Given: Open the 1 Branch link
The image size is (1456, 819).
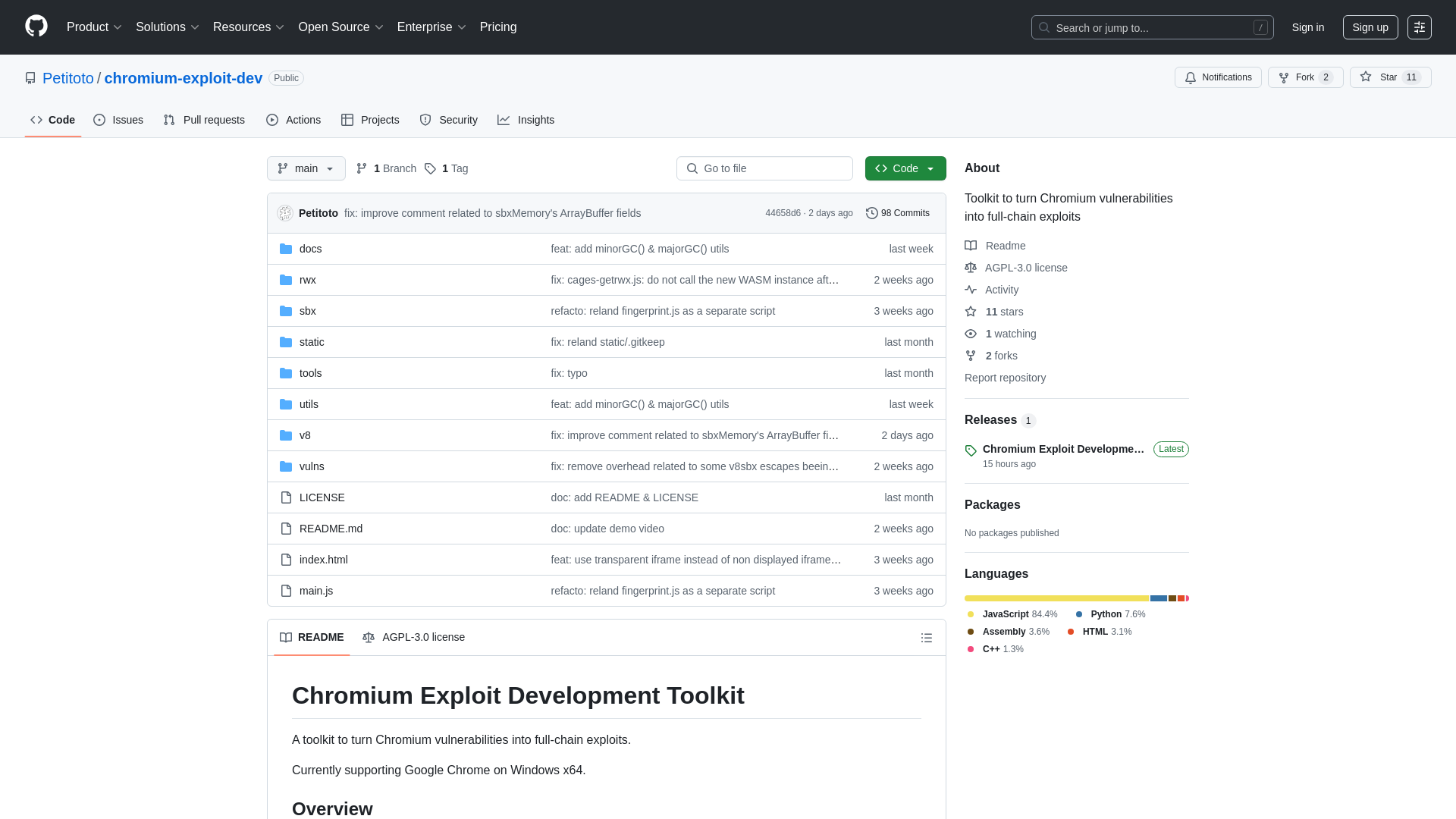Looking at the screenshot, I should [x=386, y=168].
